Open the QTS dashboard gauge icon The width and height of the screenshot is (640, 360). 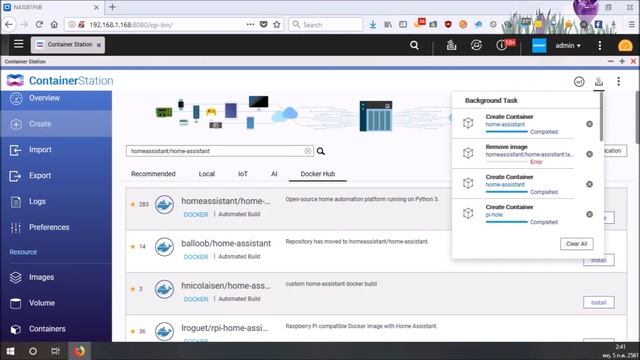pos(625,45)
